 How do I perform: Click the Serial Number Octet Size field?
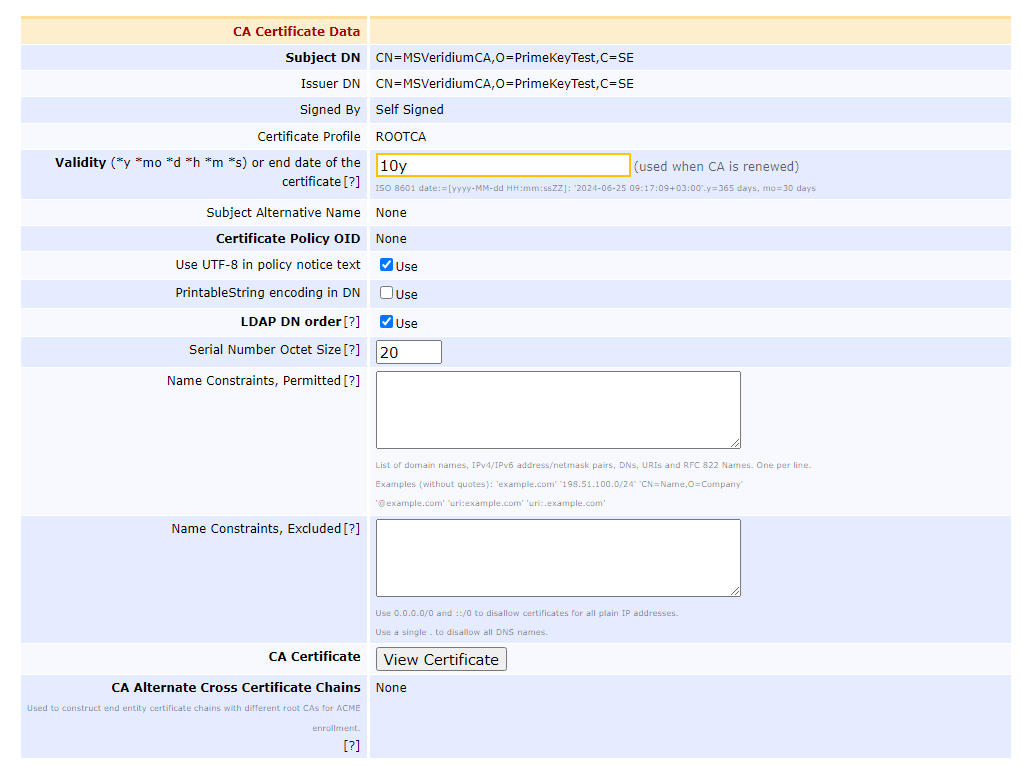click(408, 352)
